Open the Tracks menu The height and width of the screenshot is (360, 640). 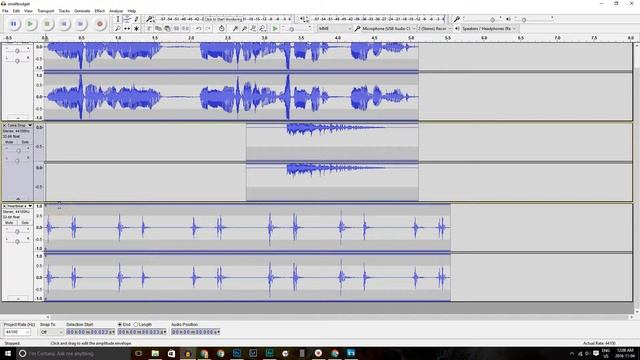64,11
